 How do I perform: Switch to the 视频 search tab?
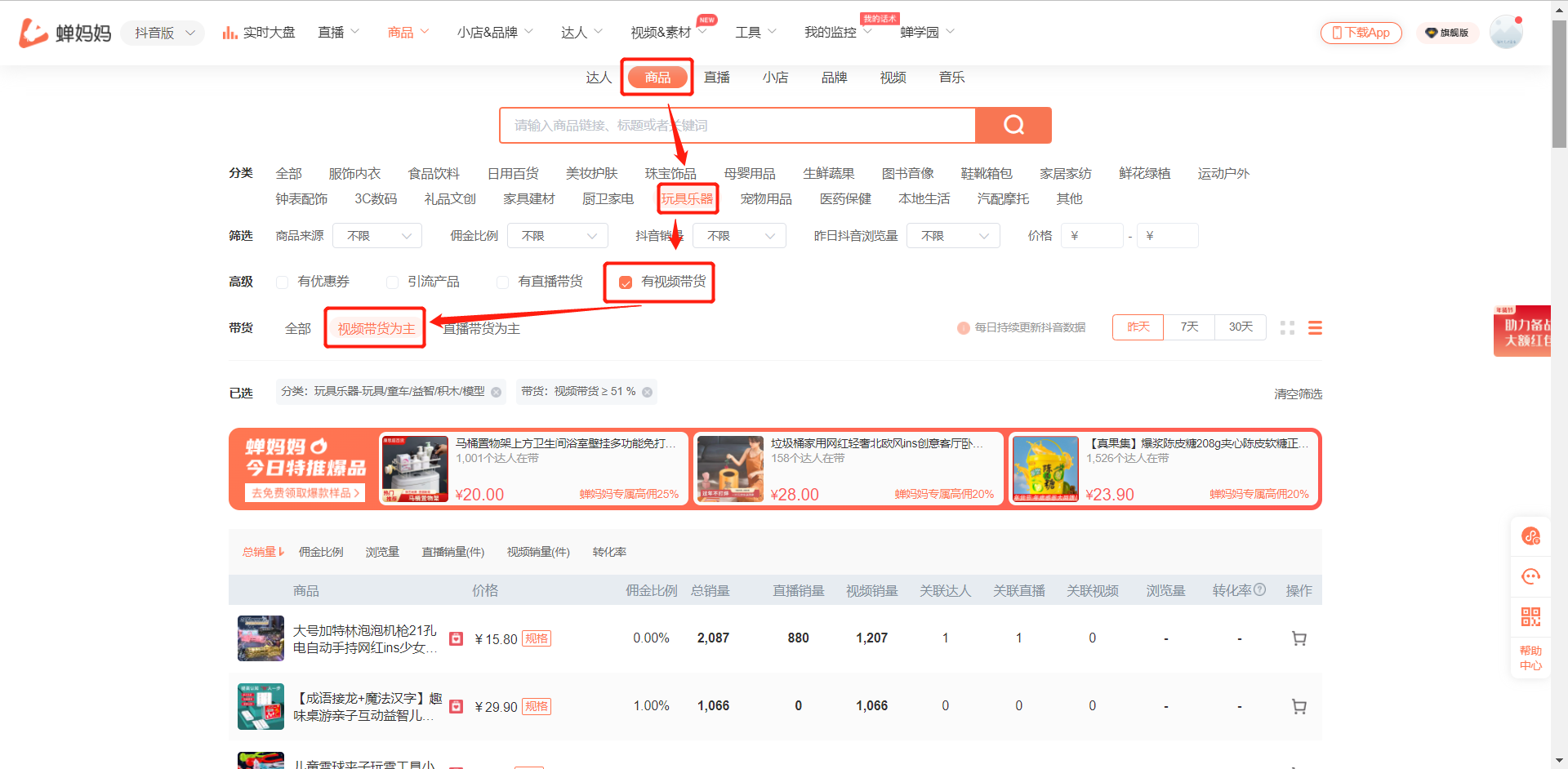(x=893, y=78)
